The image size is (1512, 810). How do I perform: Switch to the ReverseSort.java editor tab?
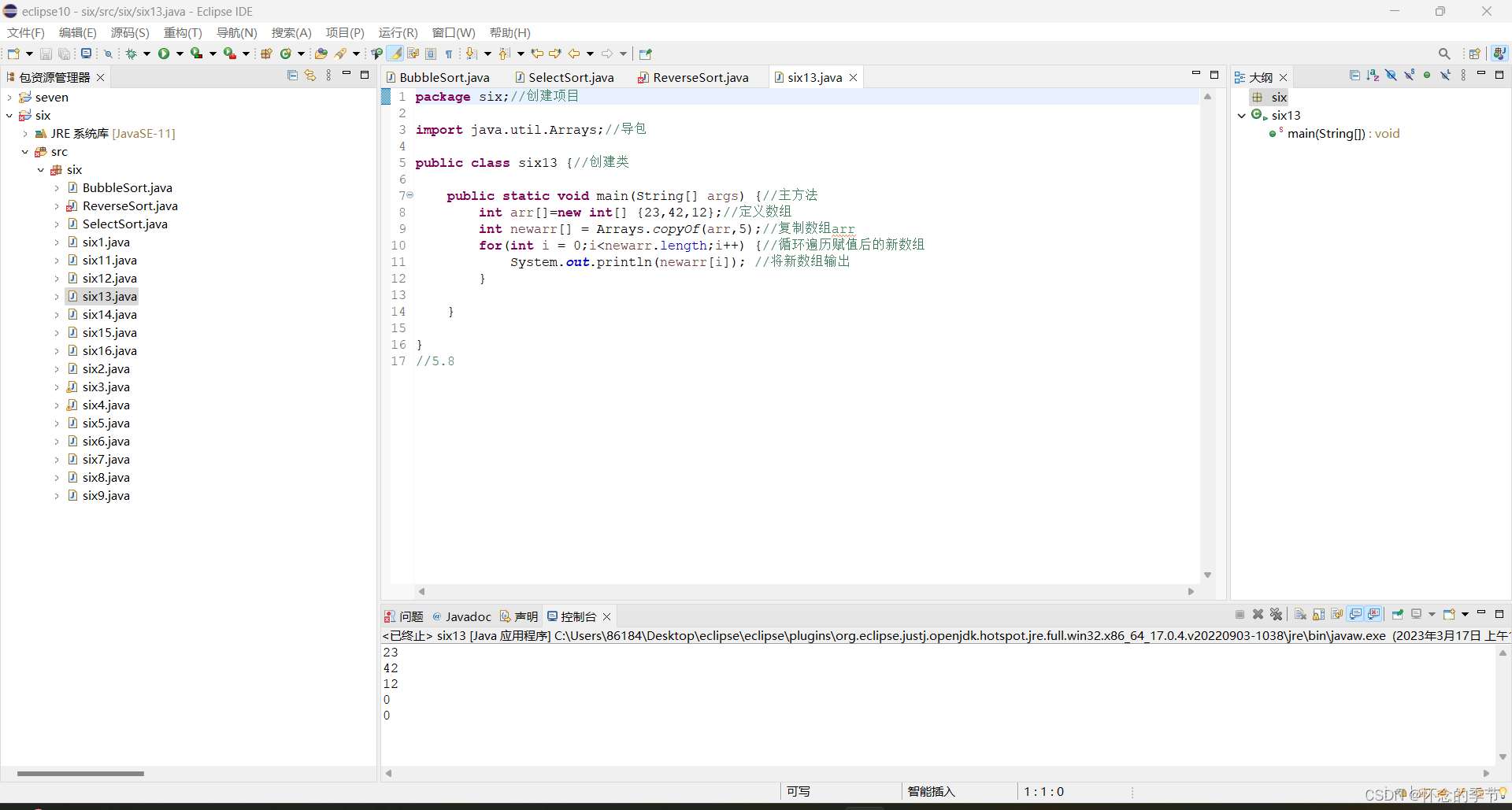coord(699,77)
